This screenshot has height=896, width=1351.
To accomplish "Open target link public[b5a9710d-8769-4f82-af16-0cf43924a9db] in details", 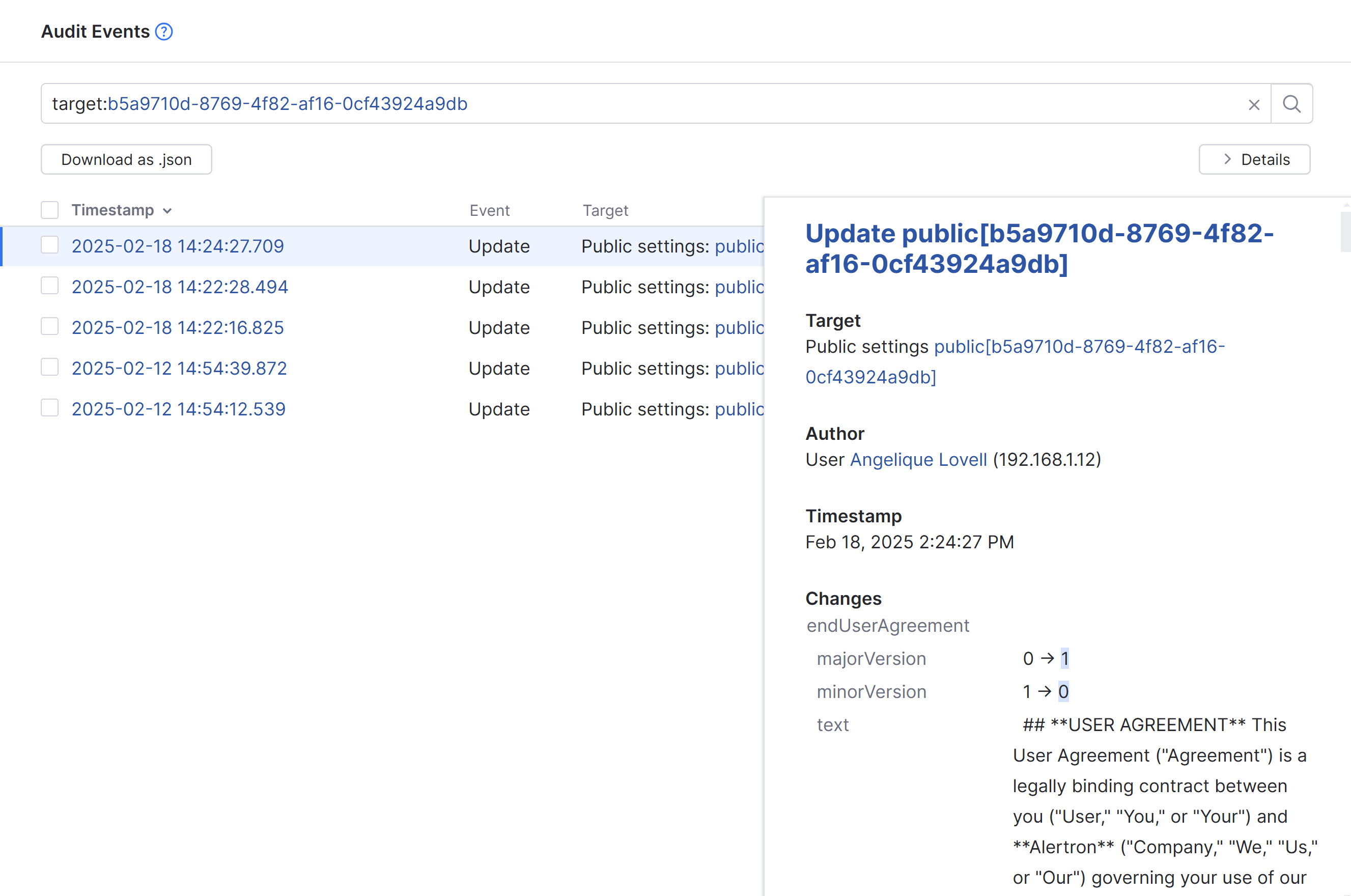I will pyautogui.click(x=1079, y=347).
